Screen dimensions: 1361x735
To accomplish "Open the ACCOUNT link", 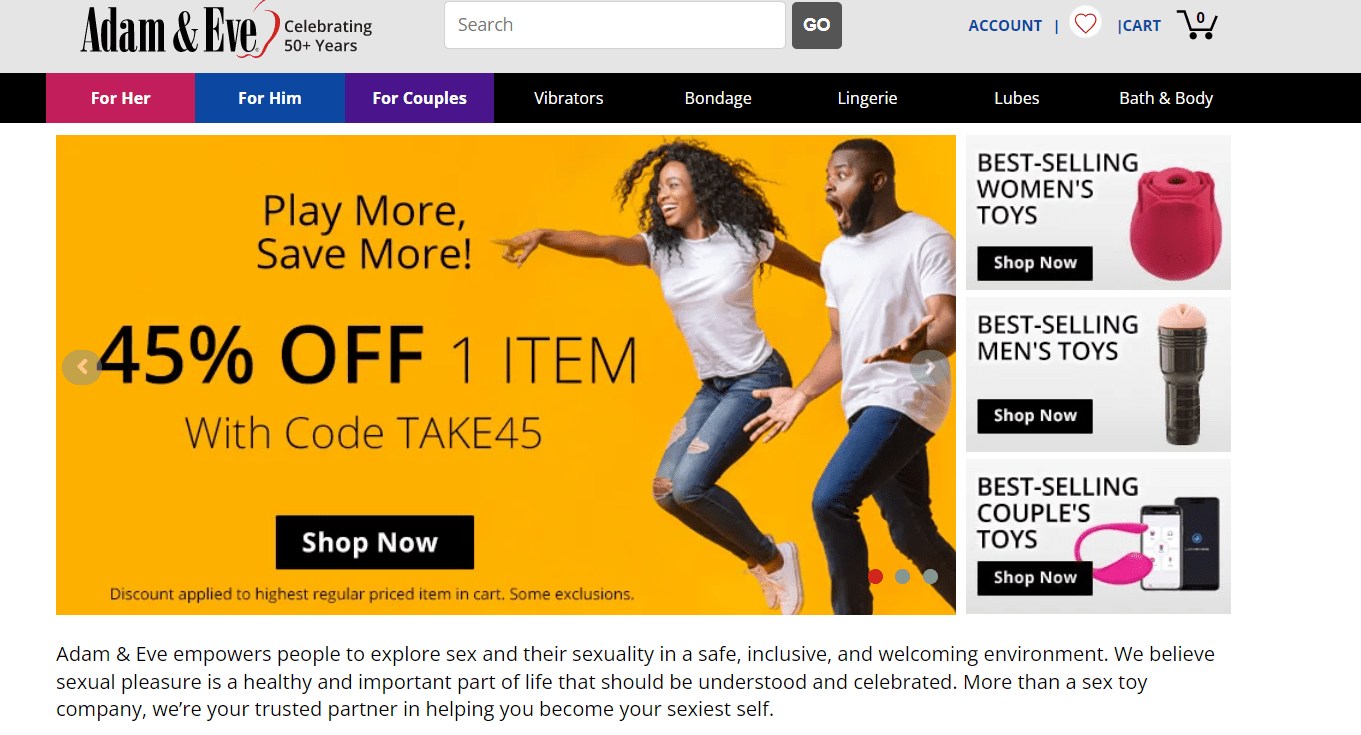I will click(x=1005, y=26).
